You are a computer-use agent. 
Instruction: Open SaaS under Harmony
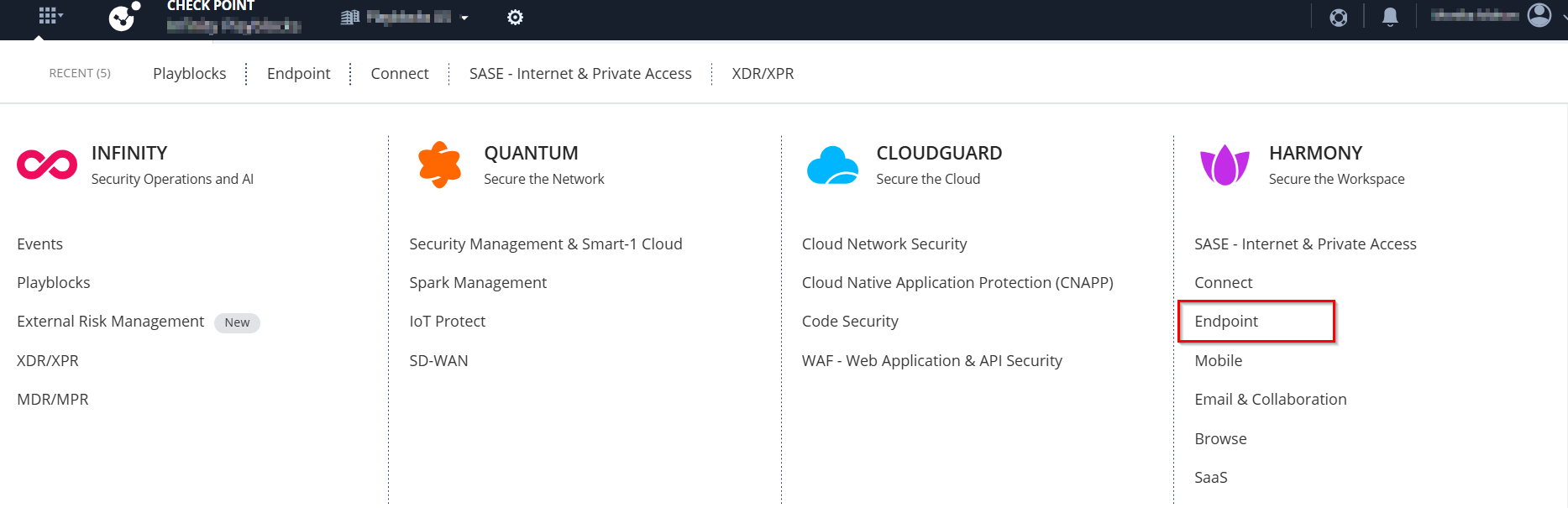pos(1211,477)
